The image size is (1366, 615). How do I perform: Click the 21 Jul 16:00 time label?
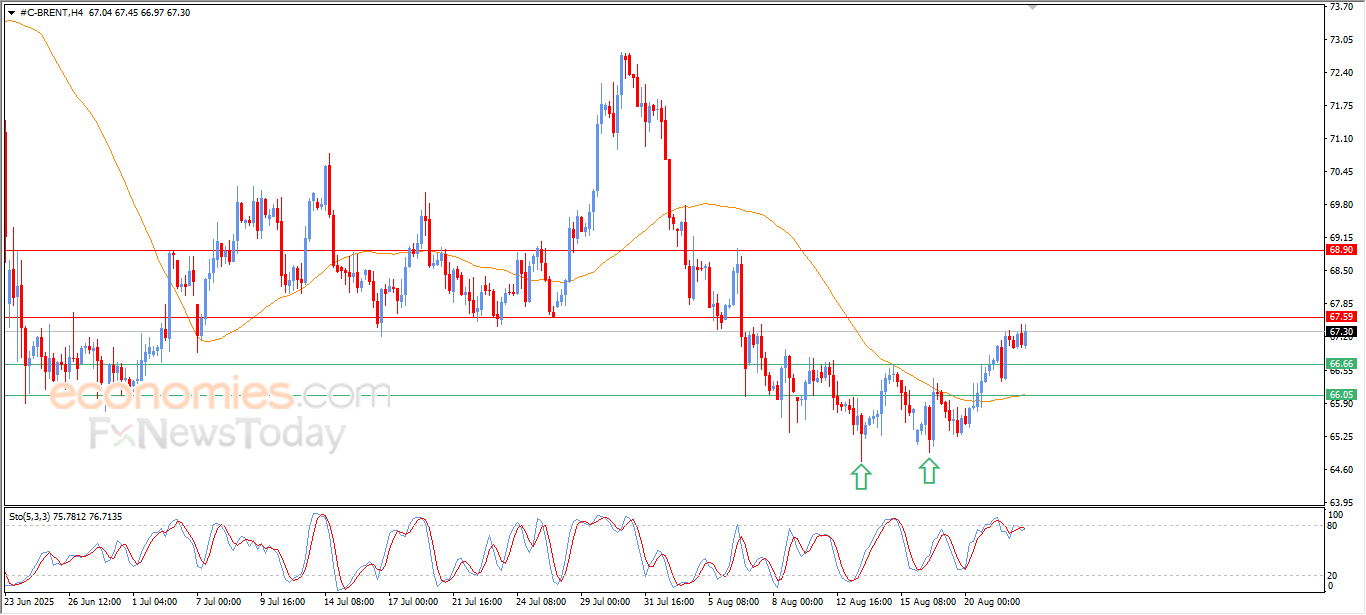click(x=477, y=602)
